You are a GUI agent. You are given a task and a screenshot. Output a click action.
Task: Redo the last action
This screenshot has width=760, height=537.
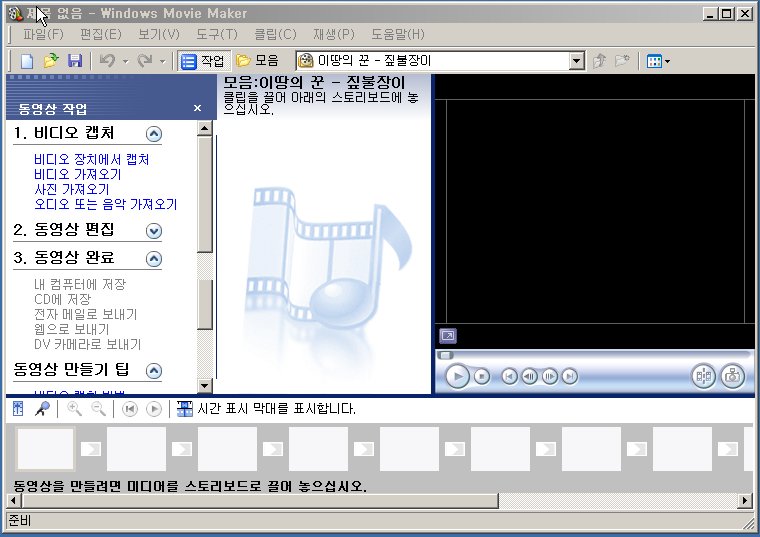click(144, 61)
